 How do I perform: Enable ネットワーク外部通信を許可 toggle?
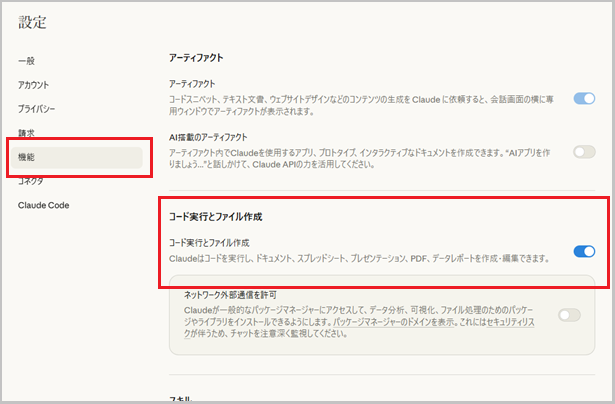pyautogui.click(x=569, y=315)
